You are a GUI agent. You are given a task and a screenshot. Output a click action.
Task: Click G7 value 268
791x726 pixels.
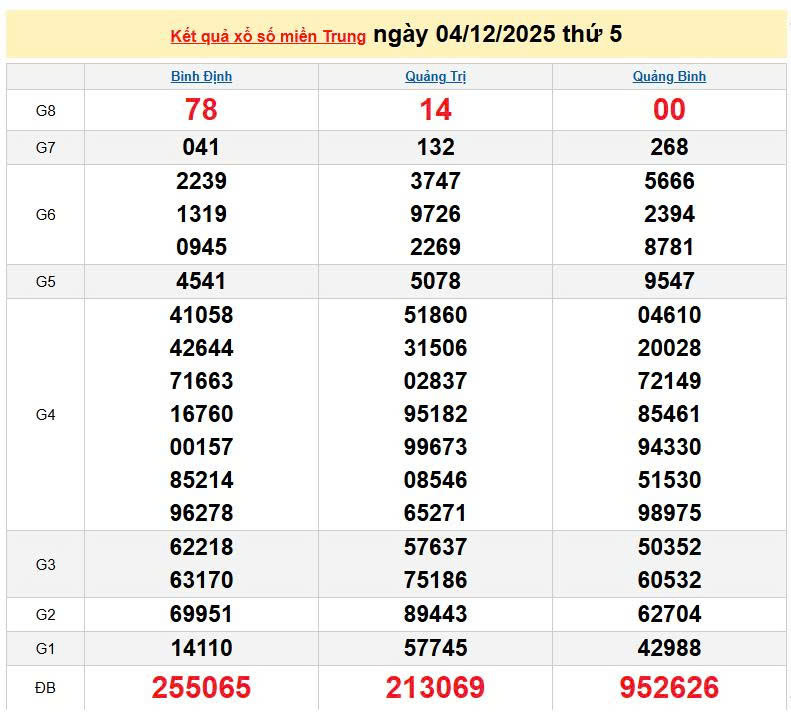coord(669,147)
